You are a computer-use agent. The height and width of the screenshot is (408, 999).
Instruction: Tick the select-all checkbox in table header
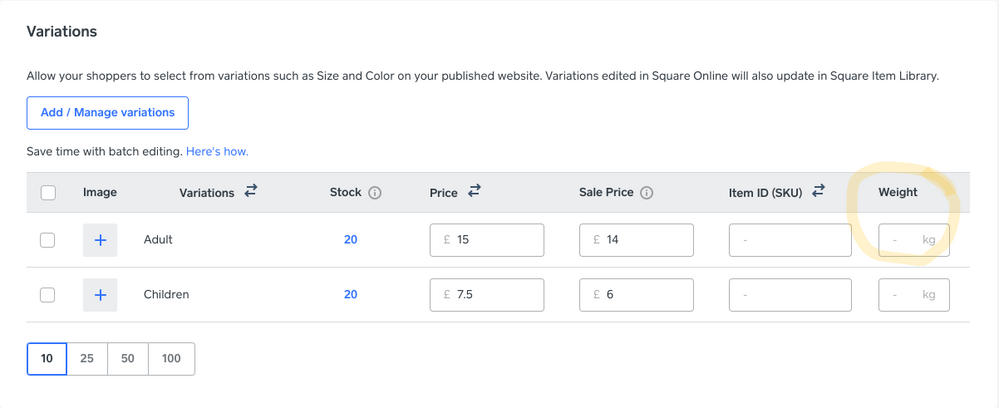[48, 193]
